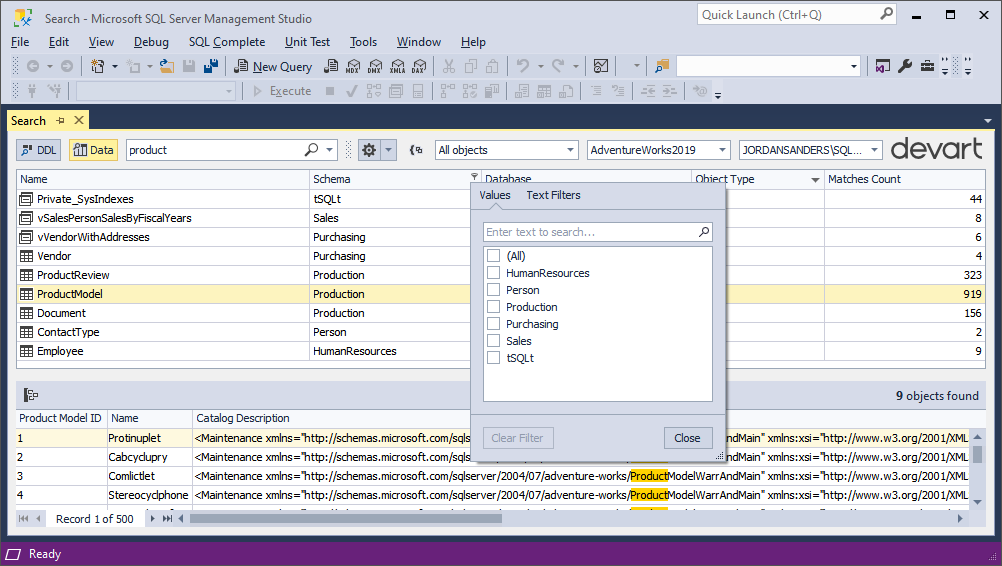Click the wrench Properties icon

tap(905, 66)
